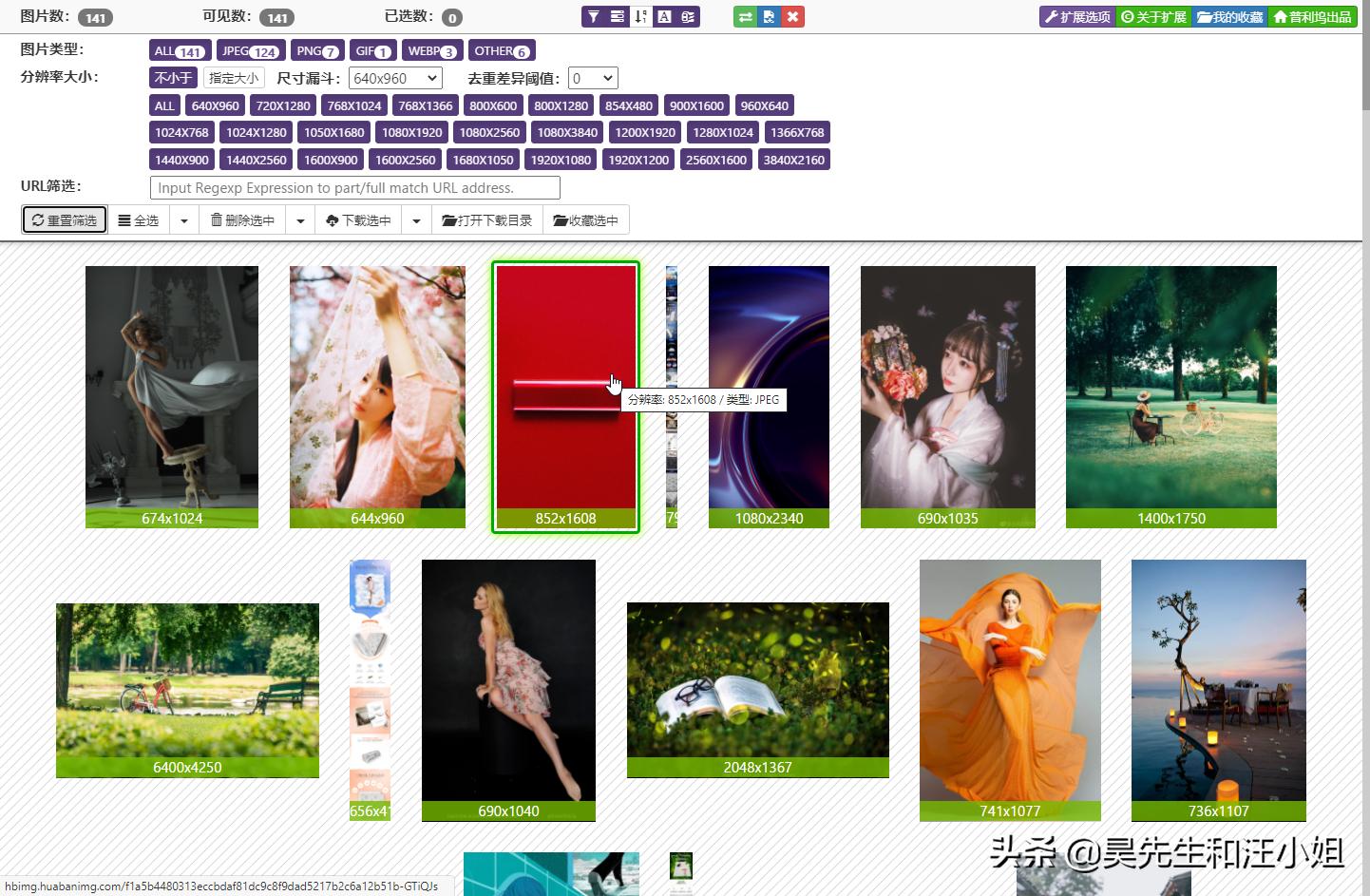Filter by WEBP type (3)
Screen dimensions: 1370x896
[433, 51]
